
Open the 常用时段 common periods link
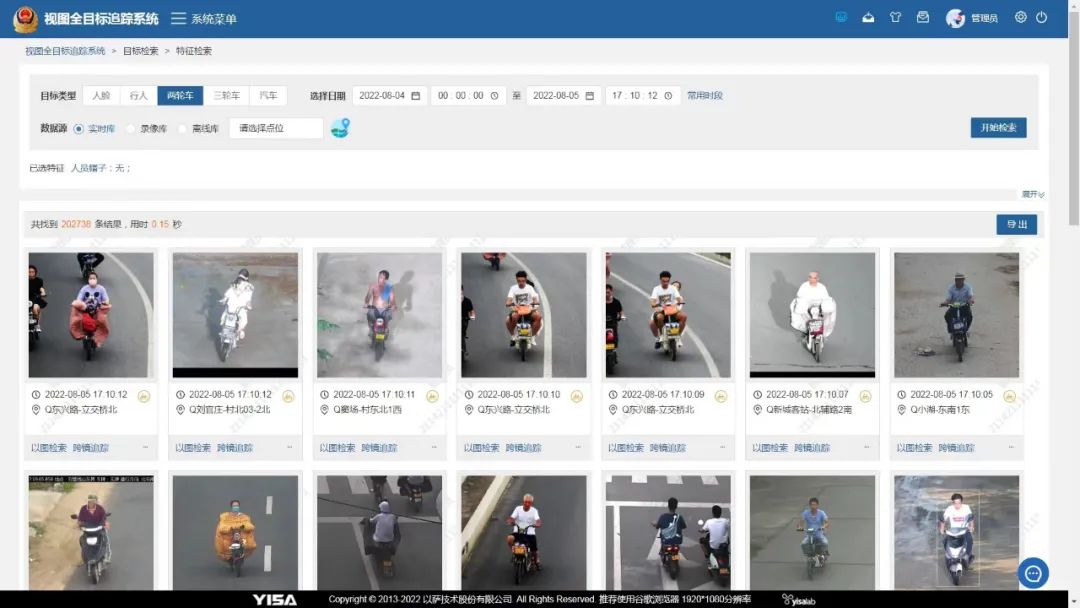click(x=705, y=96)
